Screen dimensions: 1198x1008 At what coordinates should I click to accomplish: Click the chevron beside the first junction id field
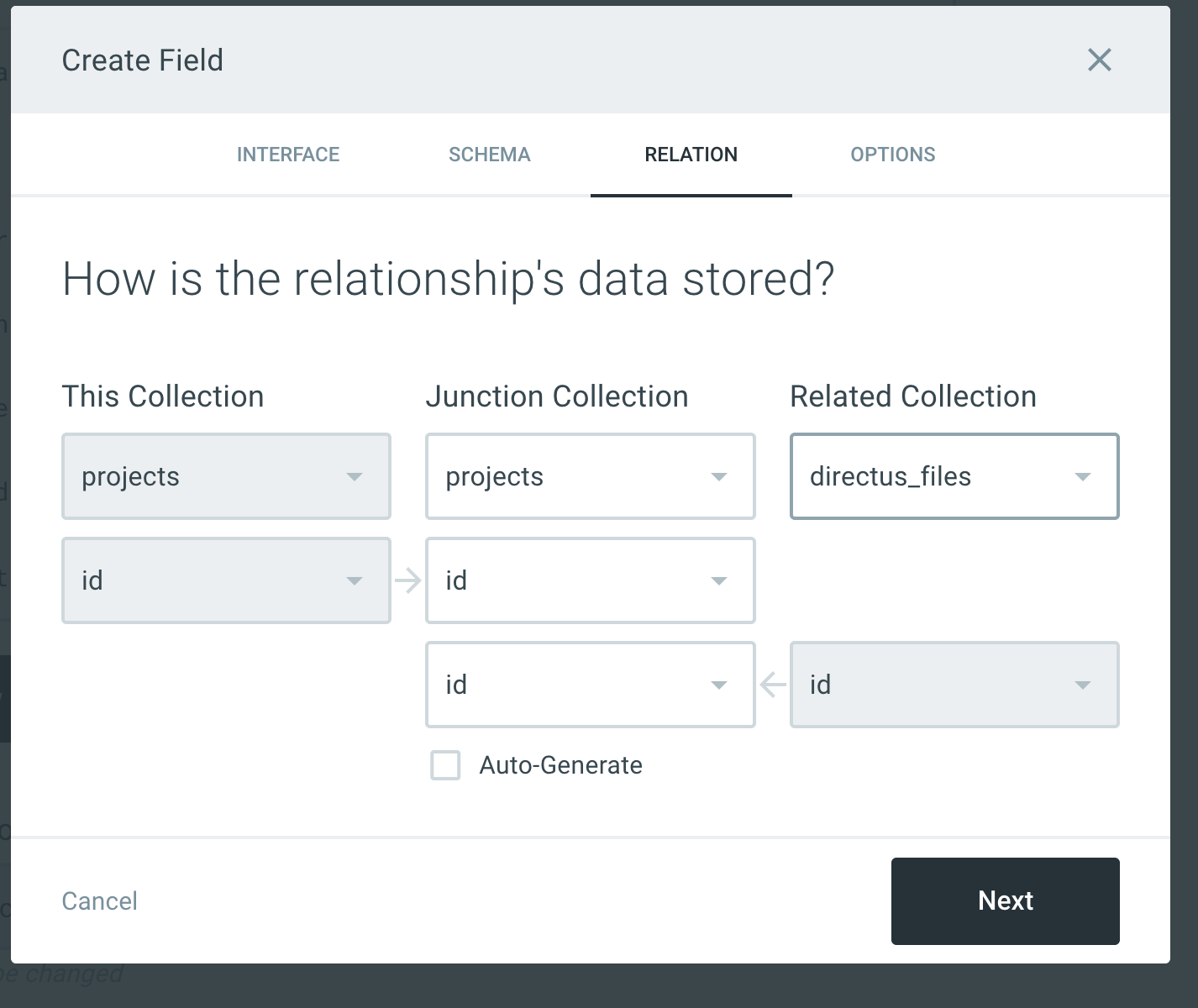[719, 580]
